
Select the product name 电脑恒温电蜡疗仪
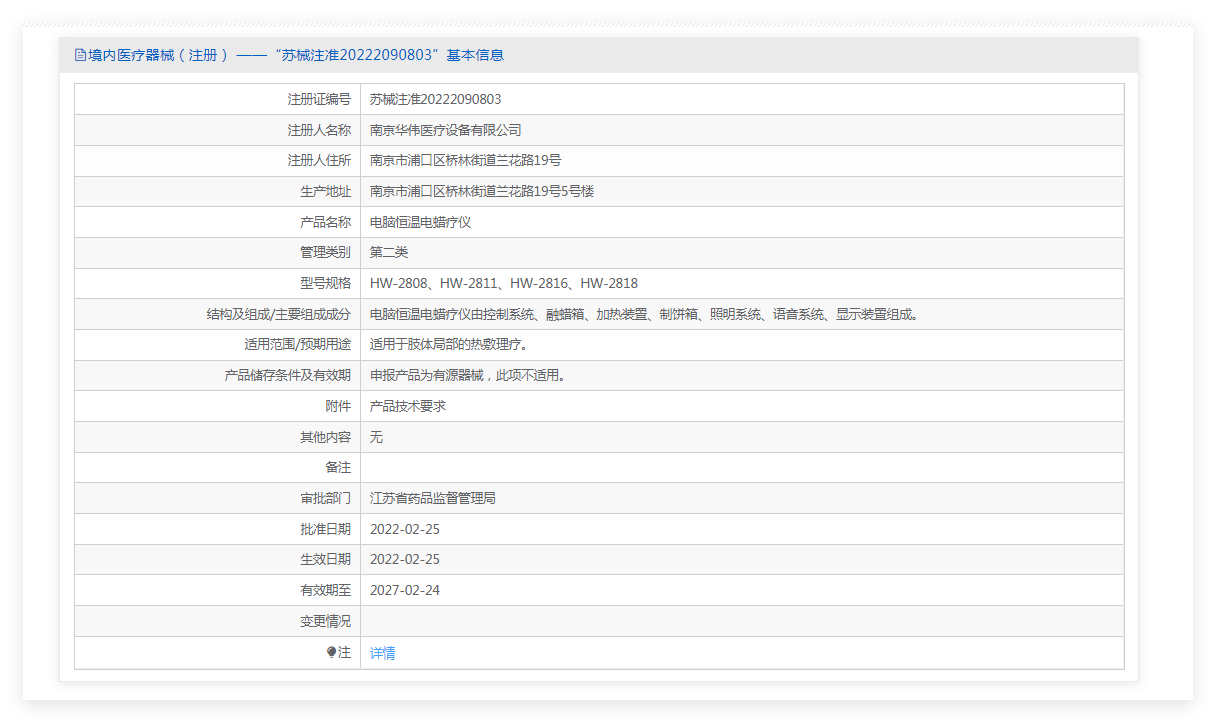click(420, 222)
